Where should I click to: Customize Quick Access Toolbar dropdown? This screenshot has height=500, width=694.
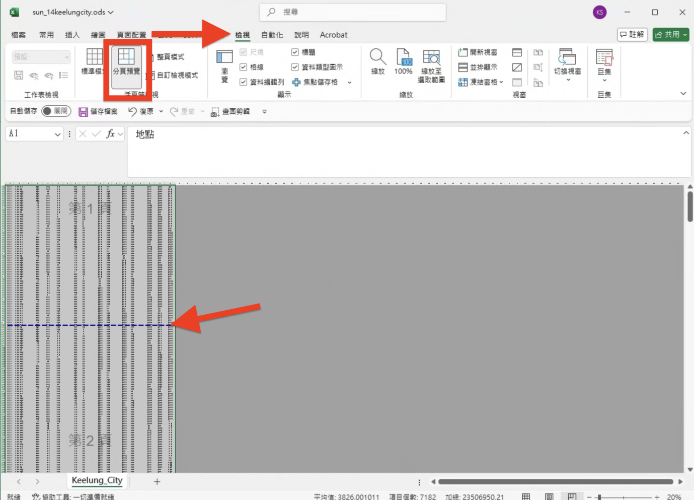pos(264,112)
